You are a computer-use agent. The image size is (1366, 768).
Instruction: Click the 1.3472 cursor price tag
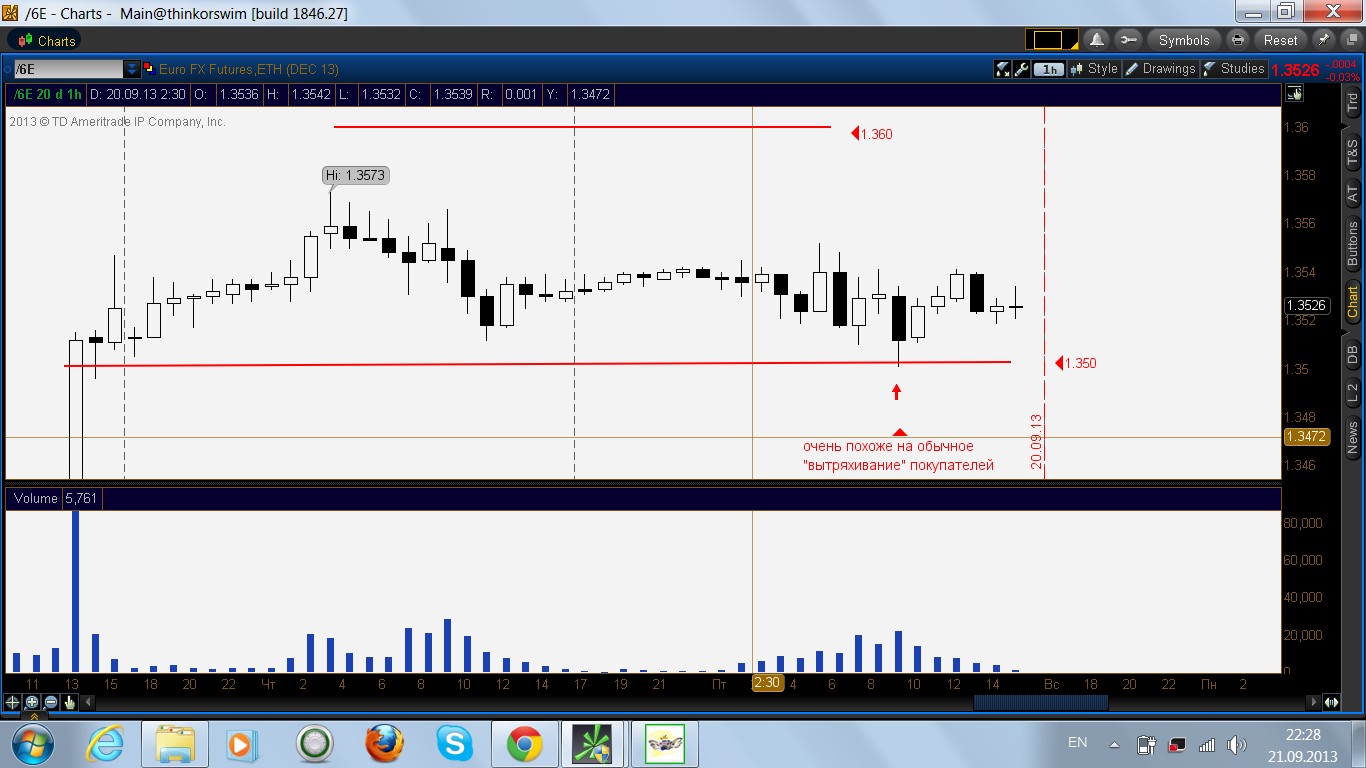[1306, 437]
